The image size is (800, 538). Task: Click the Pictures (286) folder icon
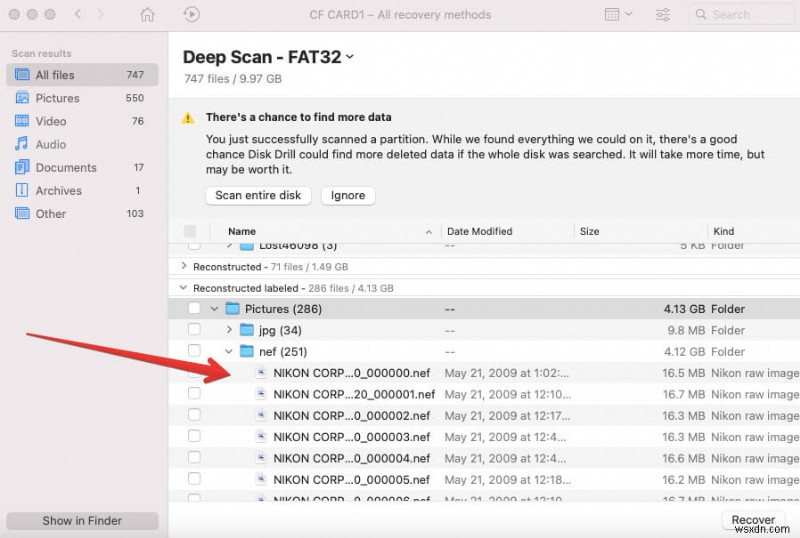233,308
